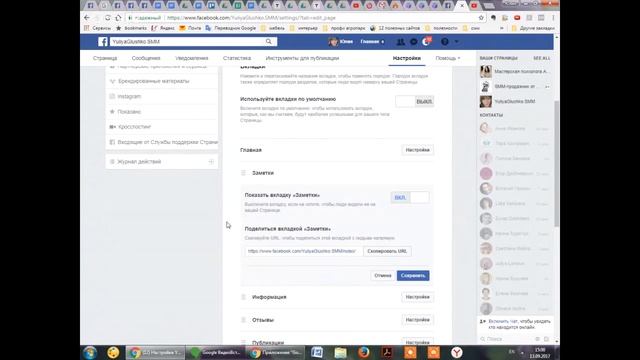
Task: Open 12 полезных сайтов bookmark
Action: [x=395, y=28]
